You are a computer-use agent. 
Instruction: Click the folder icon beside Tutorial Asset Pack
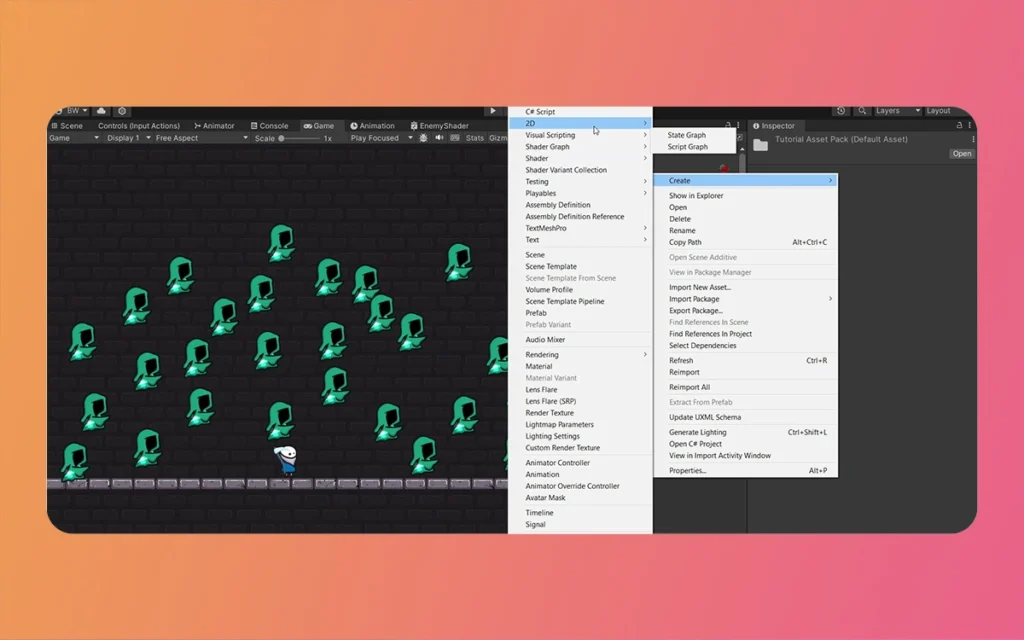[762, 144]
